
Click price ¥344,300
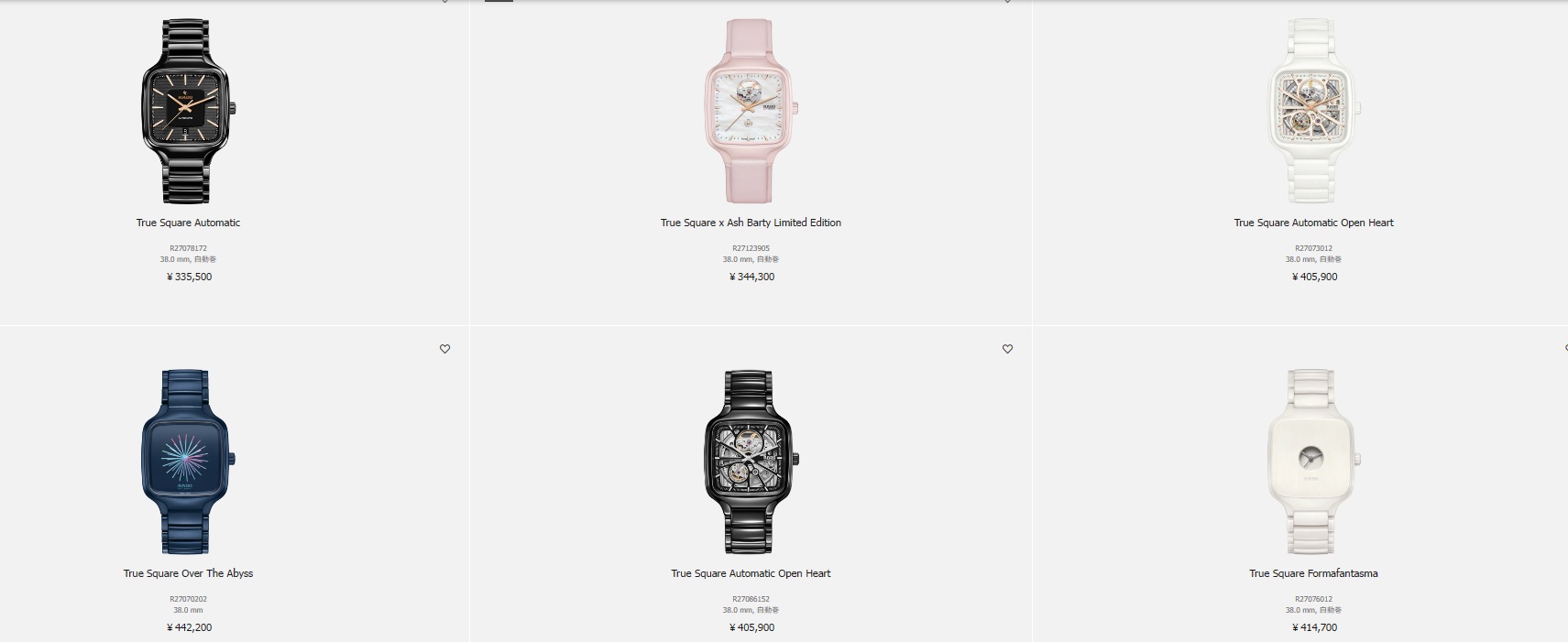751,277
